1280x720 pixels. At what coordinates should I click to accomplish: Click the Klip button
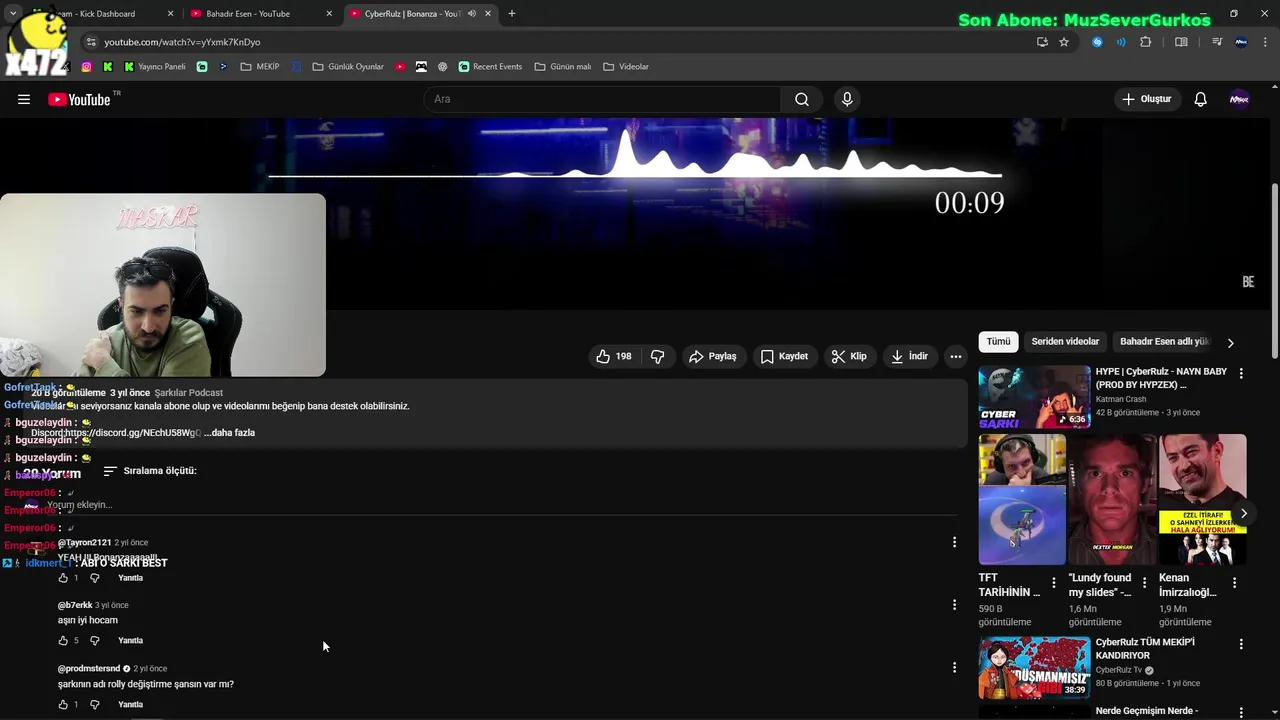click(x=850, y=356)
